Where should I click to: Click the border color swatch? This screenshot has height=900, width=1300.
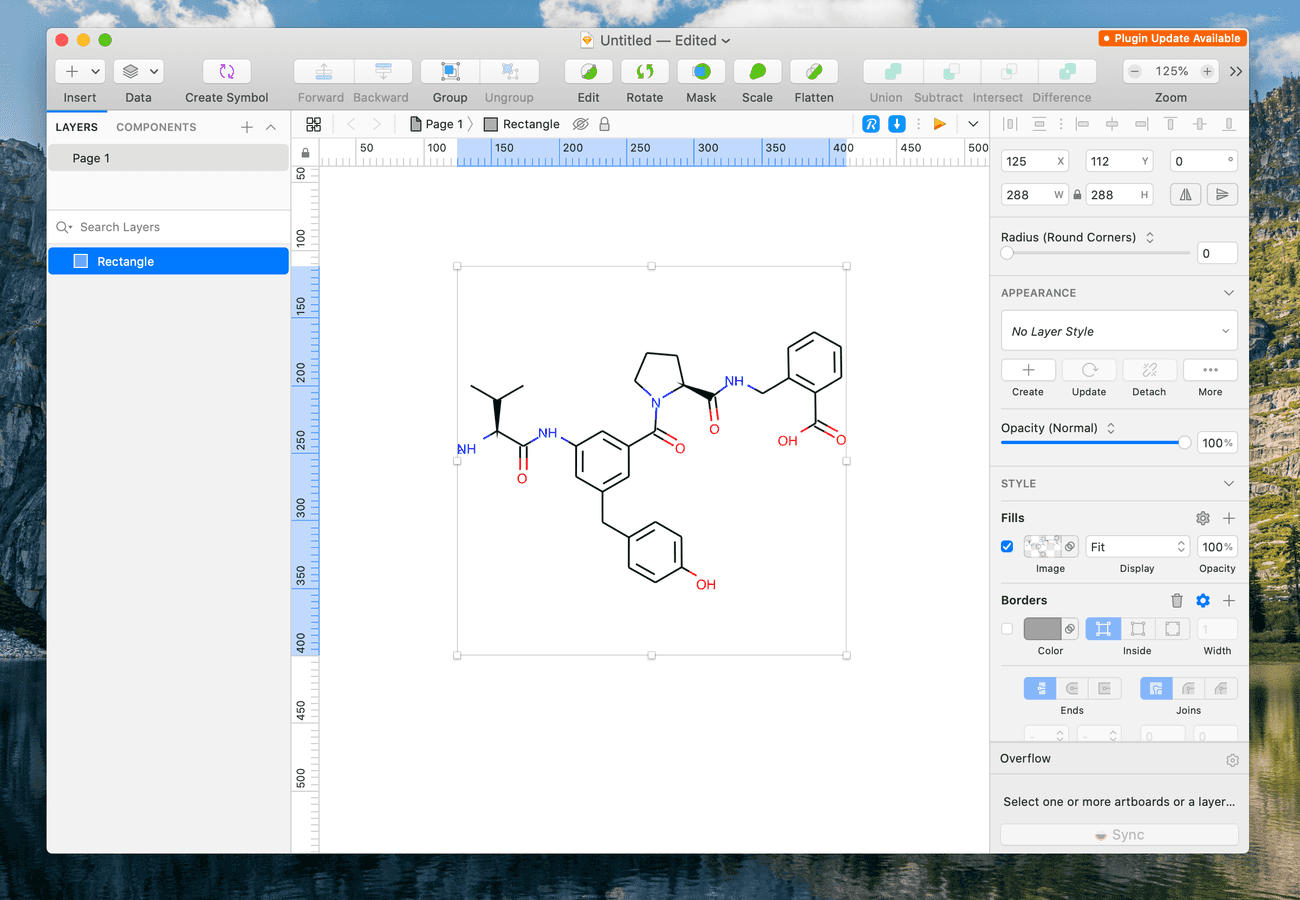click(x=1042, y=629)
